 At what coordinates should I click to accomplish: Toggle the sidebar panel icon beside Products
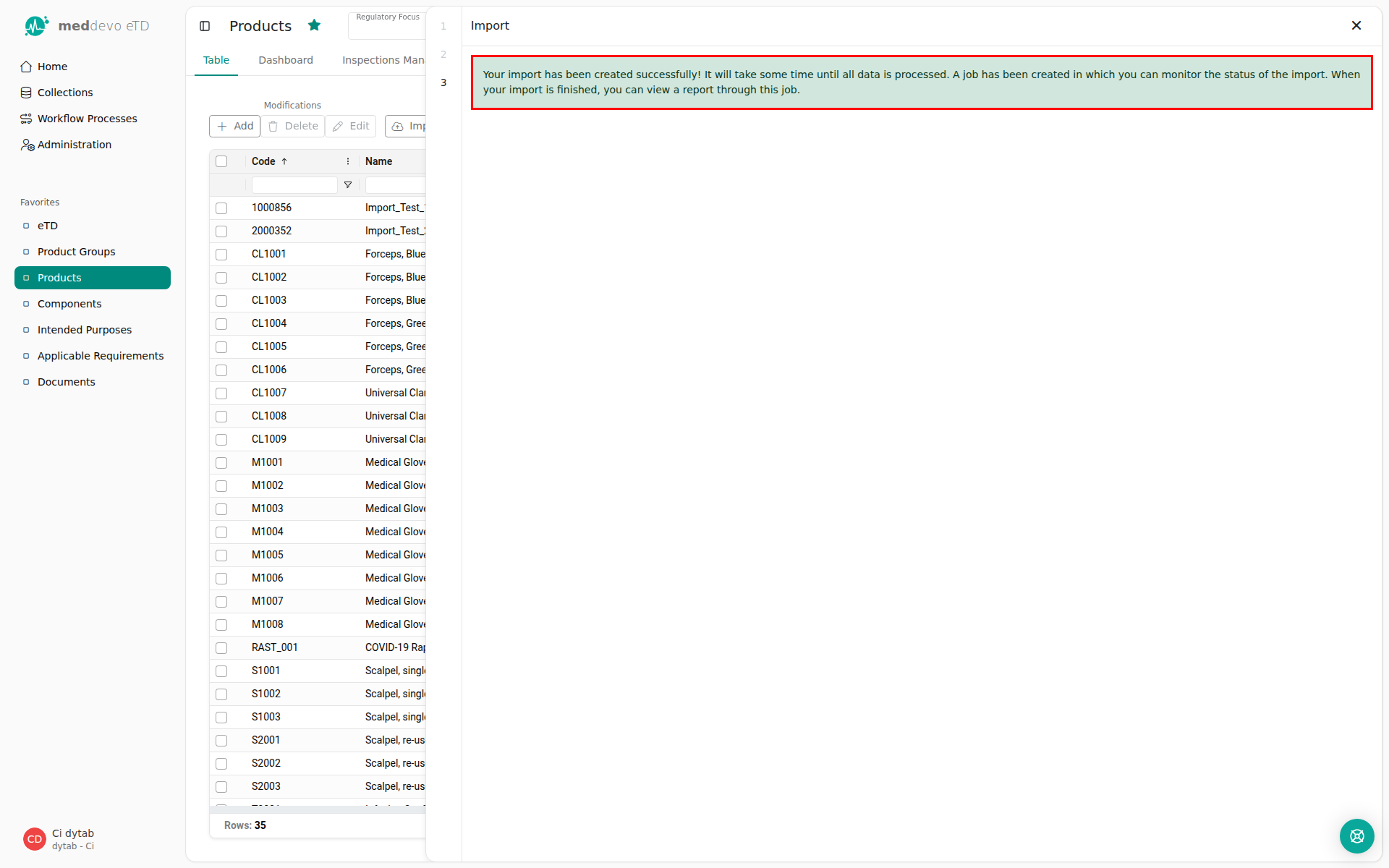pyautogui.click(x=205, y=26)
